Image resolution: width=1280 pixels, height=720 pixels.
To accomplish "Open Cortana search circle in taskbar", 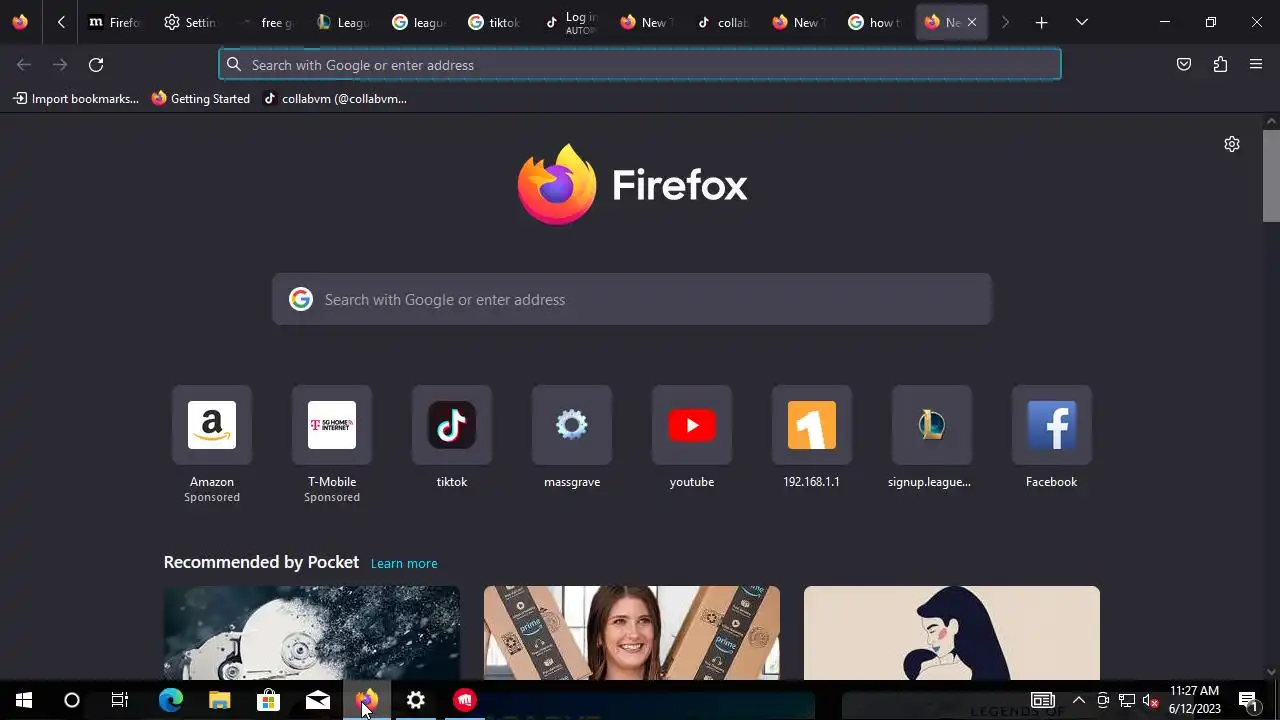I will pos(72,700).
